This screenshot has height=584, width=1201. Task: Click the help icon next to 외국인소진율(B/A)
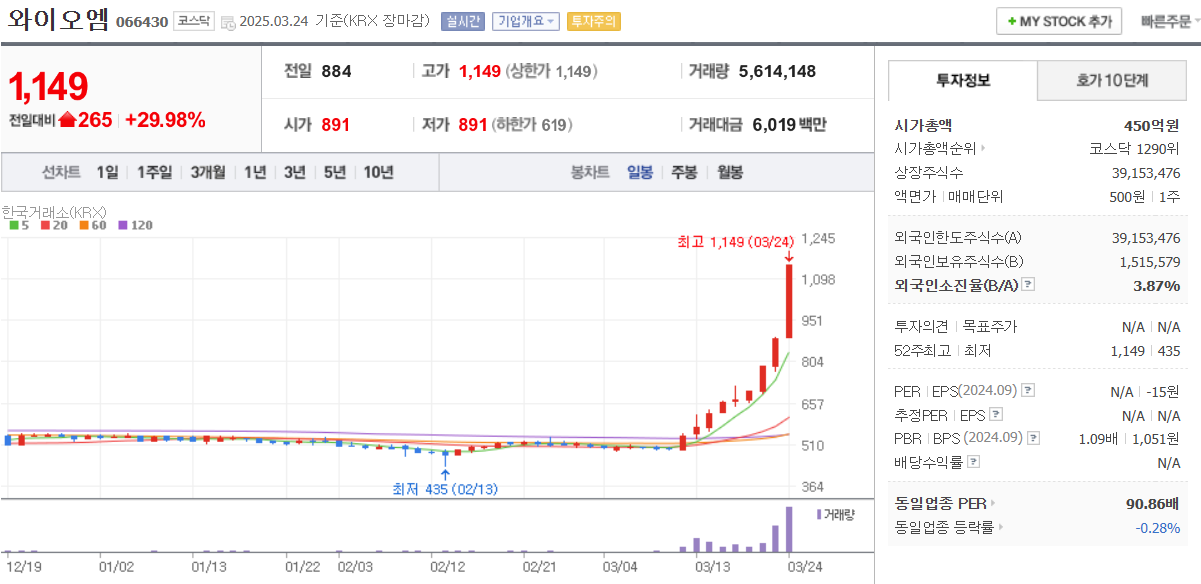tap(1027, 285)
